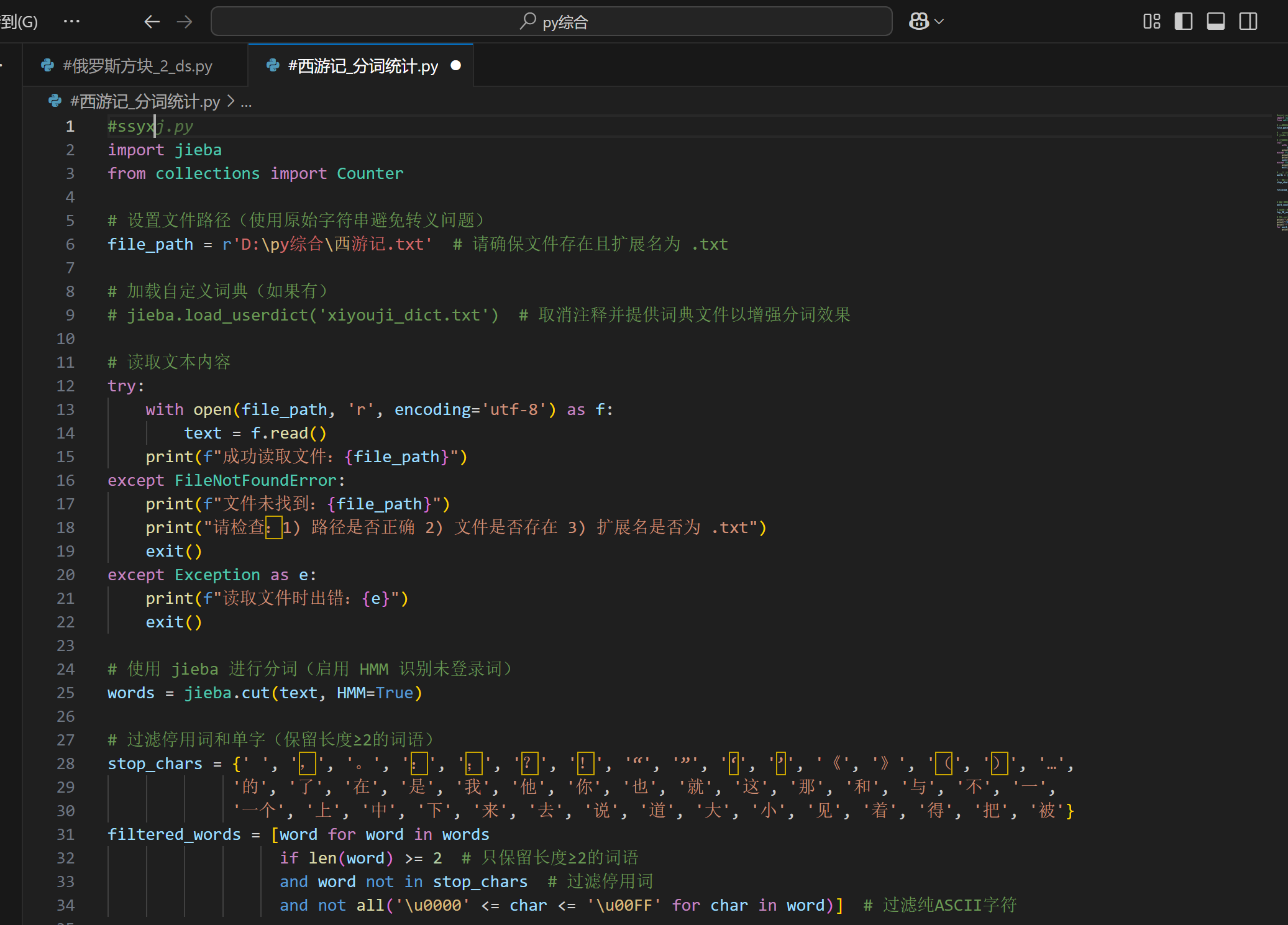Click the Copilot chat icon
The image size is (1288, 925).
pos(918,22)
